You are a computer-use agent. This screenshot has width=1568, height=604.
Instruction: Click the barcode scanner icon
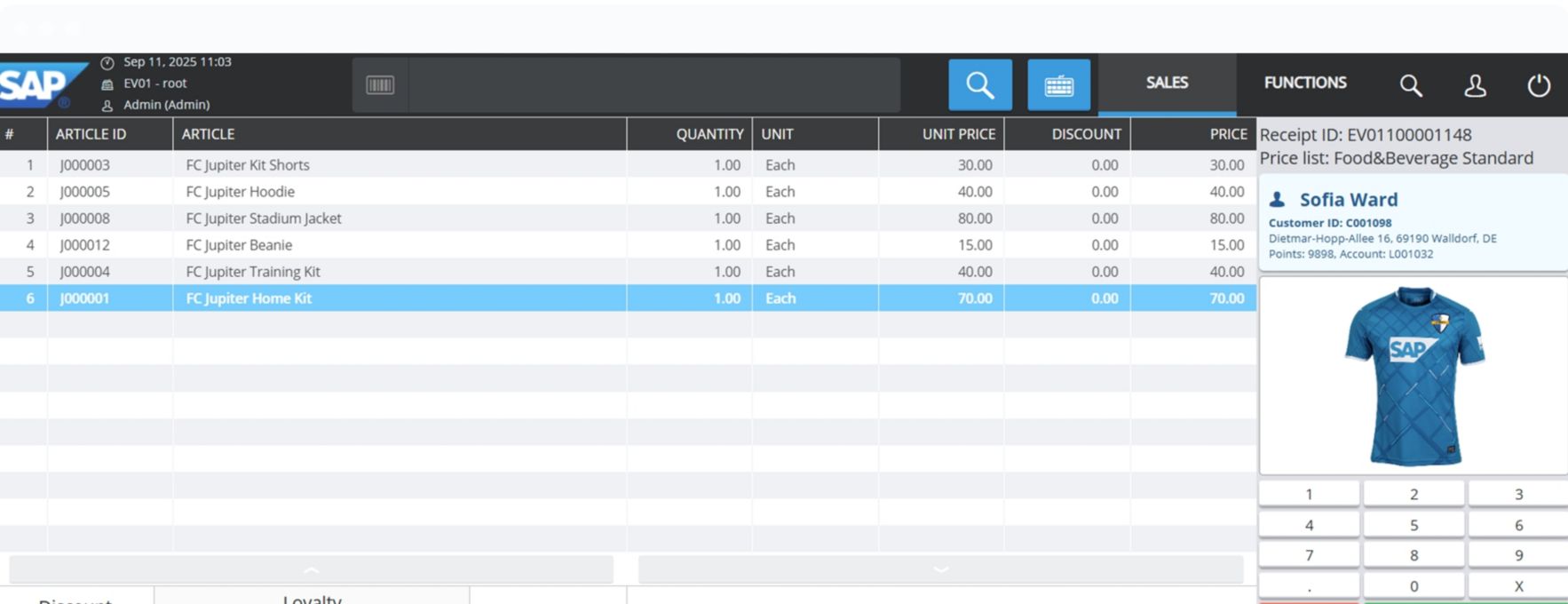(380, 85)
